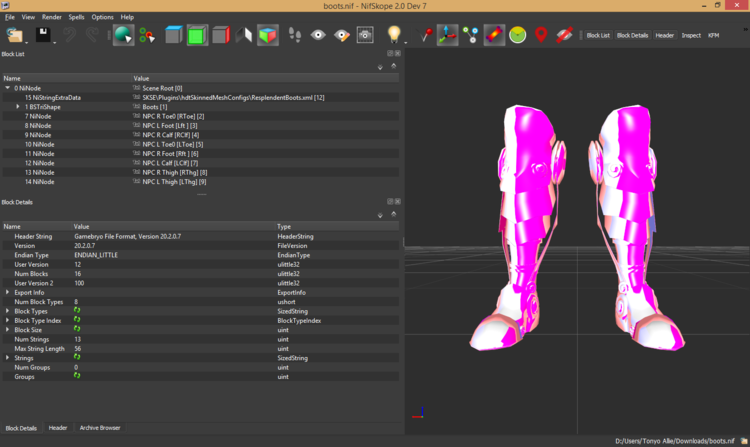The height and width of the screenshot is (447, 750).
Task: Click the folder icon in status bar
Action: (x=744, y=441)
